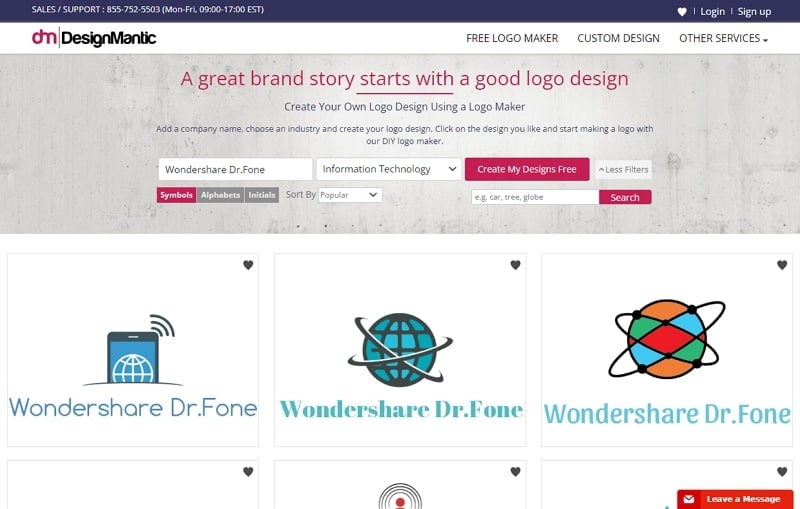Open the Sort By Popular dropdown
The image size is (800, 509).
pyautogui.click(x=350, y=195)
